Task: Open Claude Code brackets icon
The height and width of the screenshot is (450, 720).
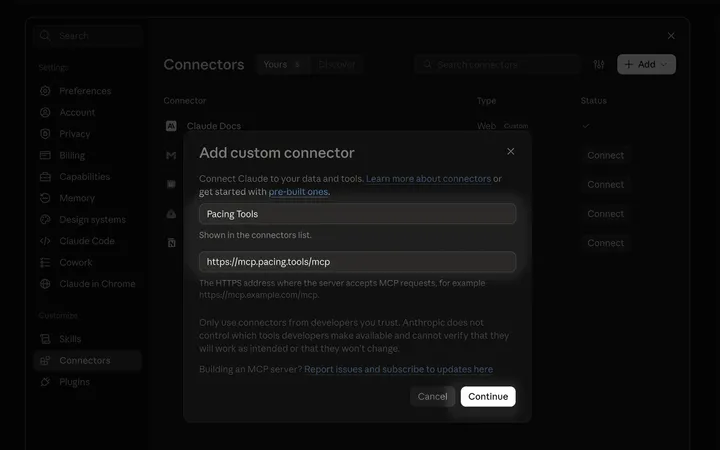Action: 45,241
